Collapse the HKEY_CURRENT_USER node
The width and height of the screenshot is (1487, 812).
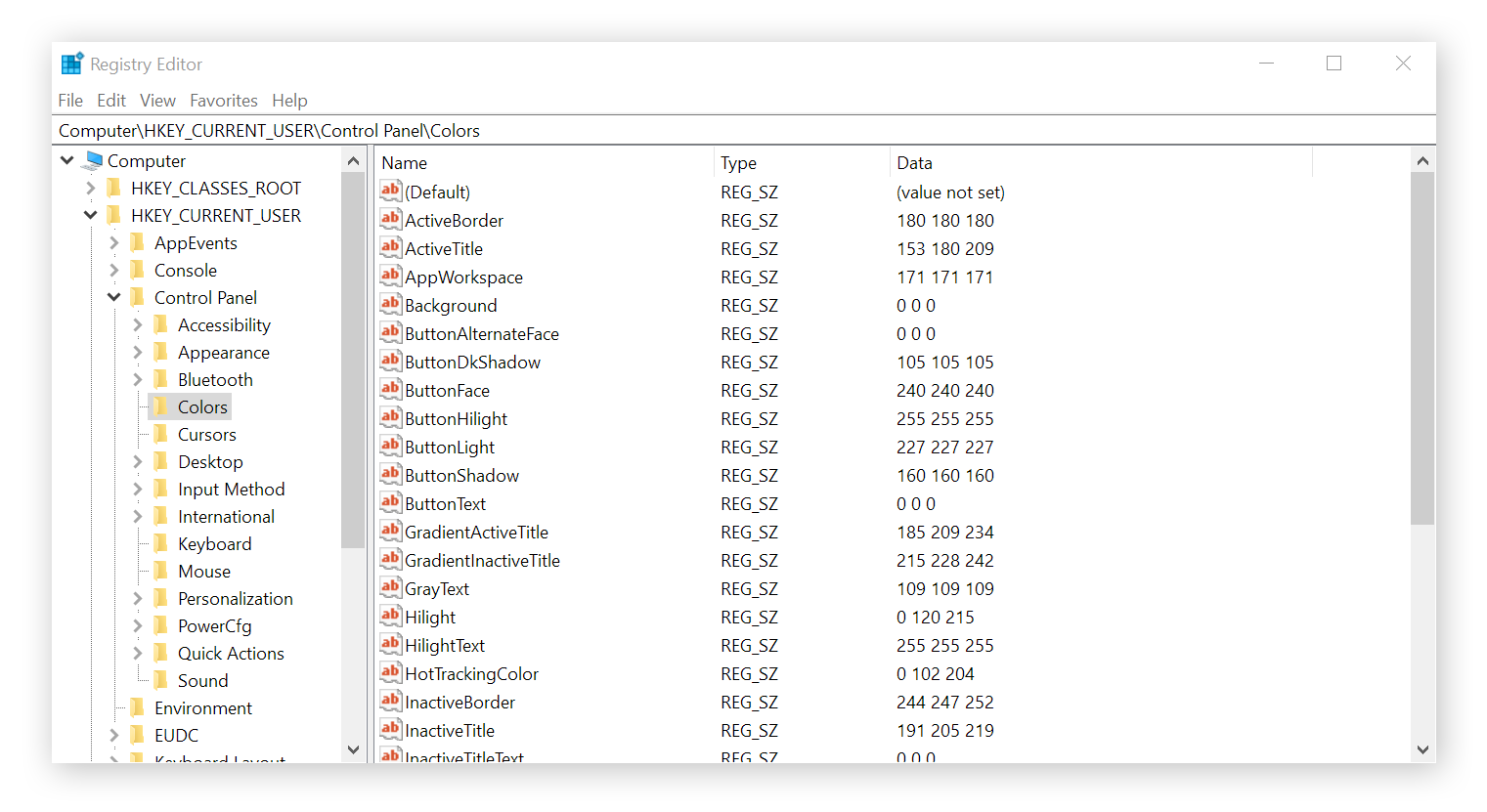point(91,215)
